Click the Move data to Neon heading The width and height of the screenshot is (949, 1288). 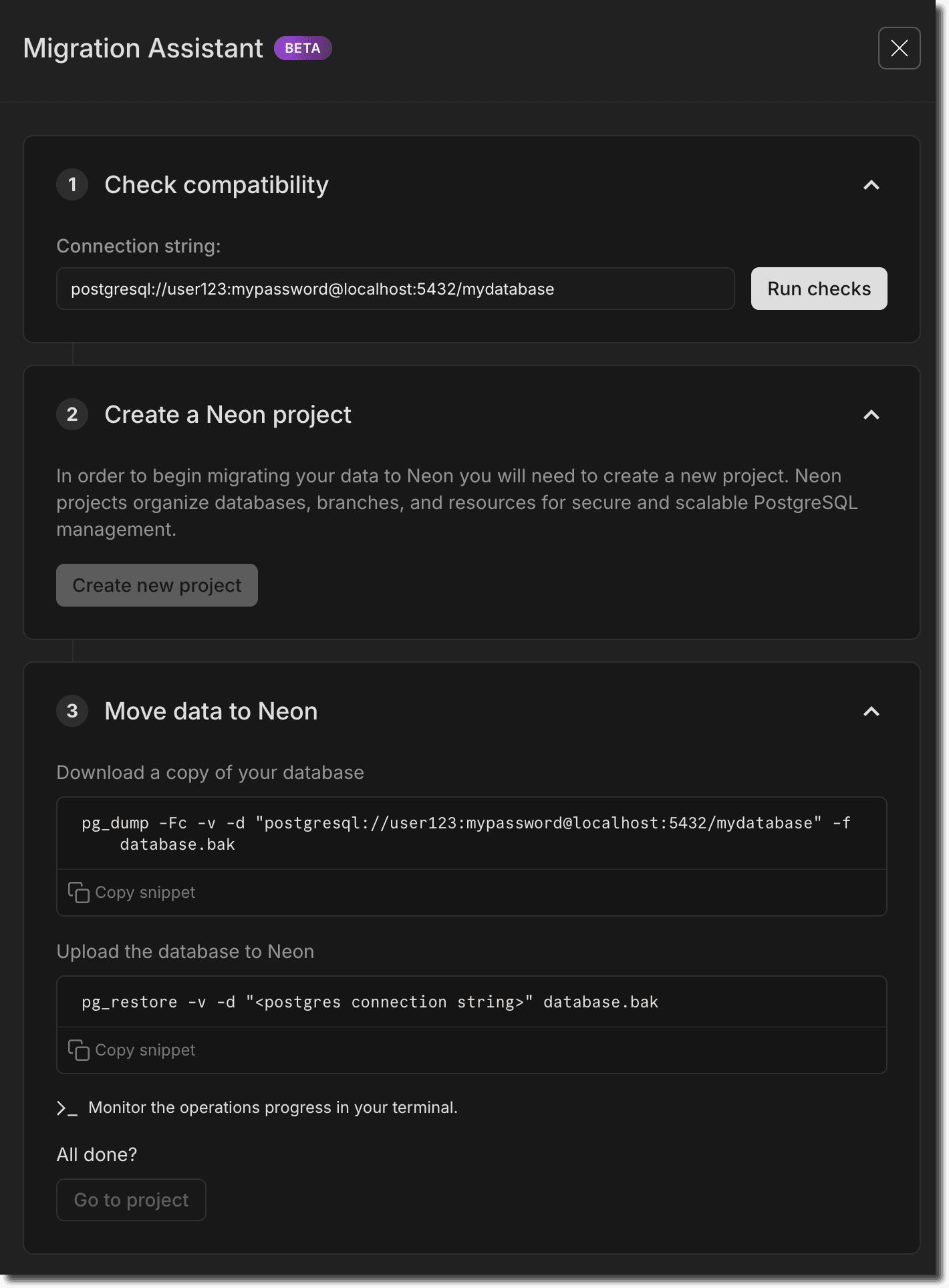(x=211, y=711)
